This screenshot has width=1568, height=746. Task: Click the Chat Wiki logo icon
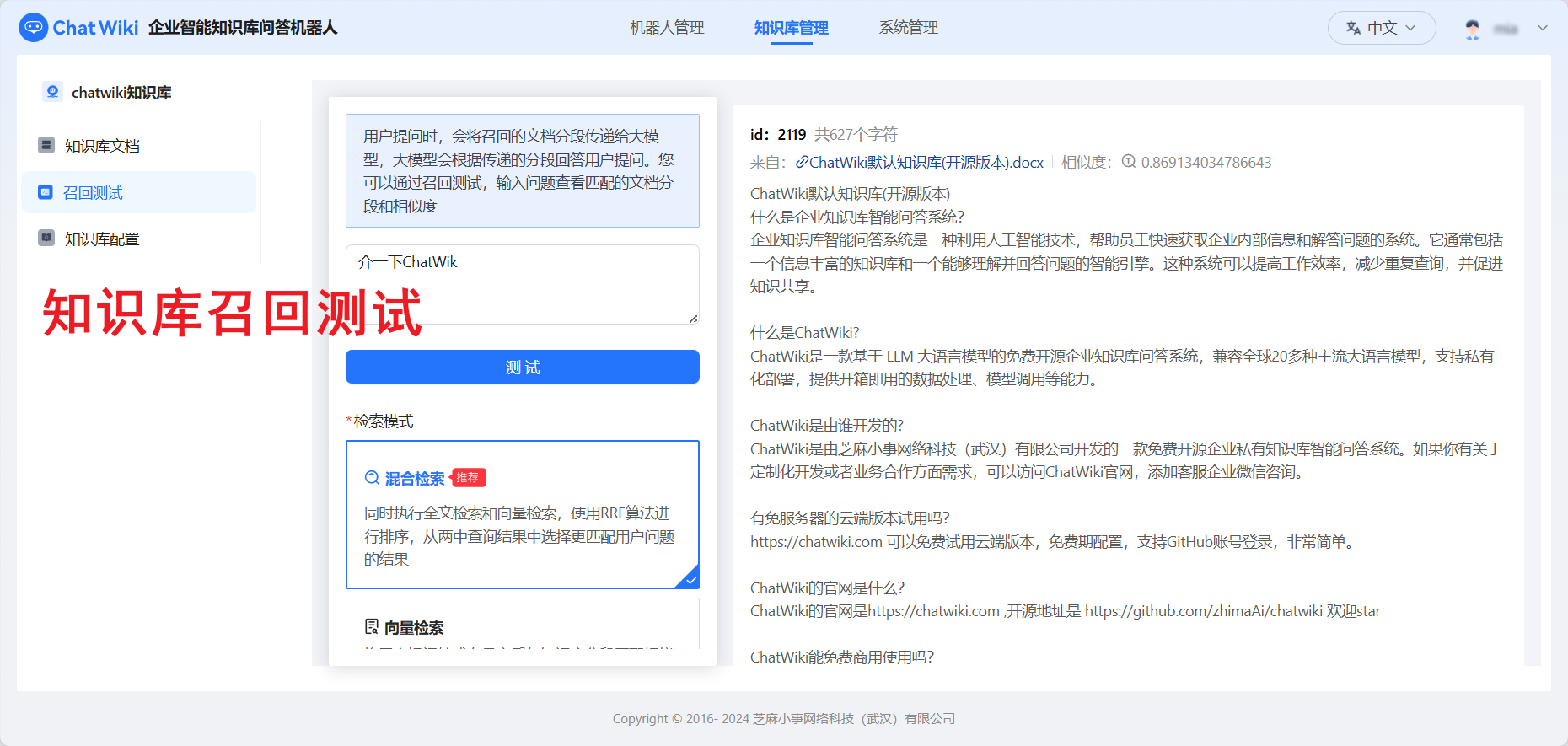tap(34, 28)
